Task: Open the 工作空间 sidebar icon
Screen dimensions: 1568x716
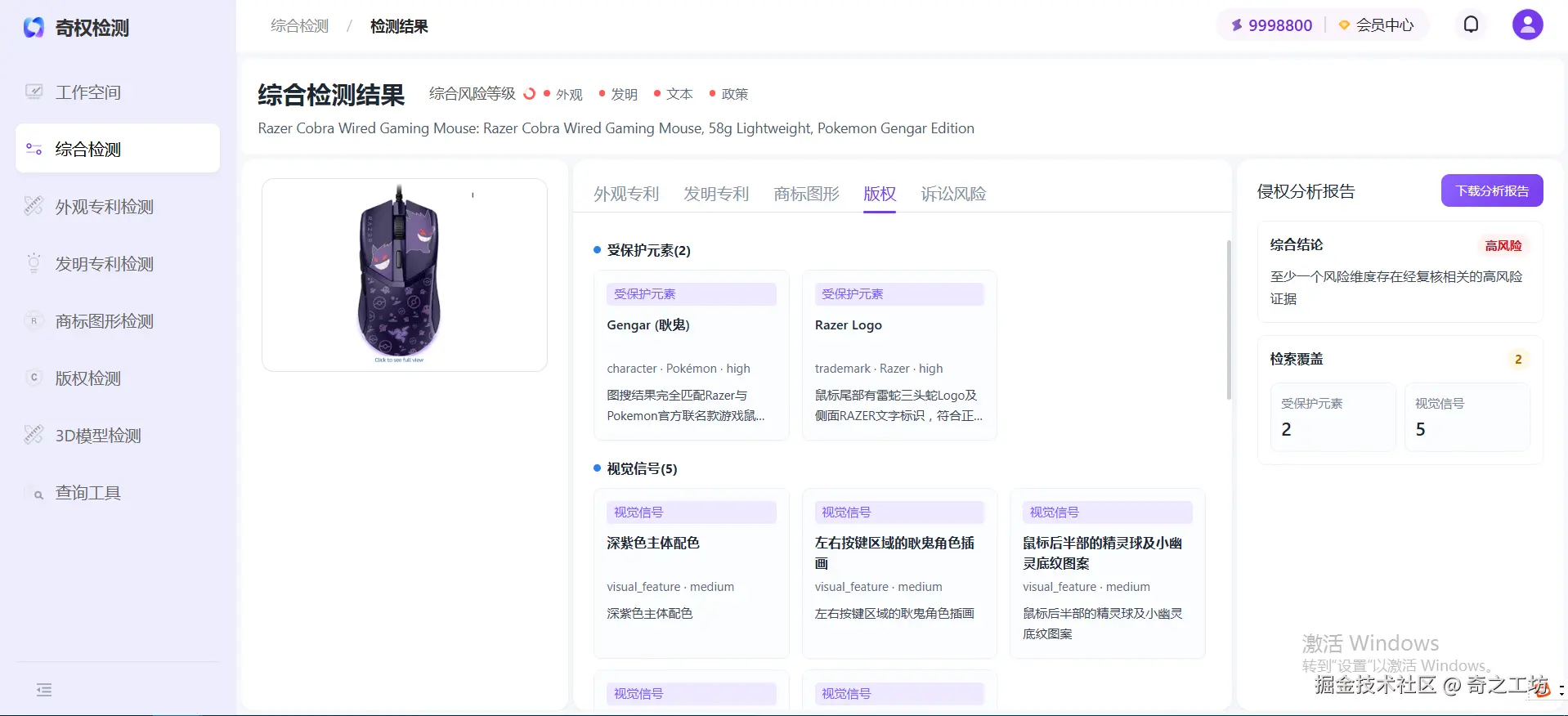Action: click(34, 92)
